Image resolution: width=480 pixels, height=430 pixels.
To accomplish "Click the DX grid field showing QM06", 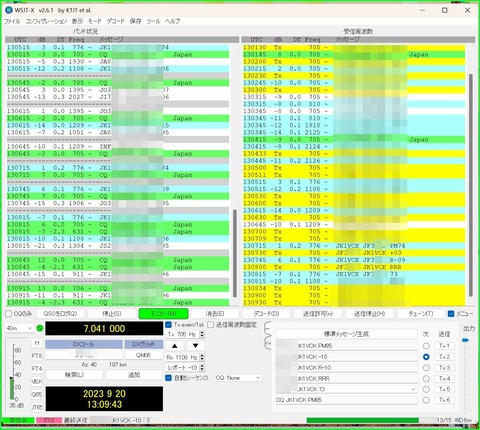I will click(x=144, y=355).
